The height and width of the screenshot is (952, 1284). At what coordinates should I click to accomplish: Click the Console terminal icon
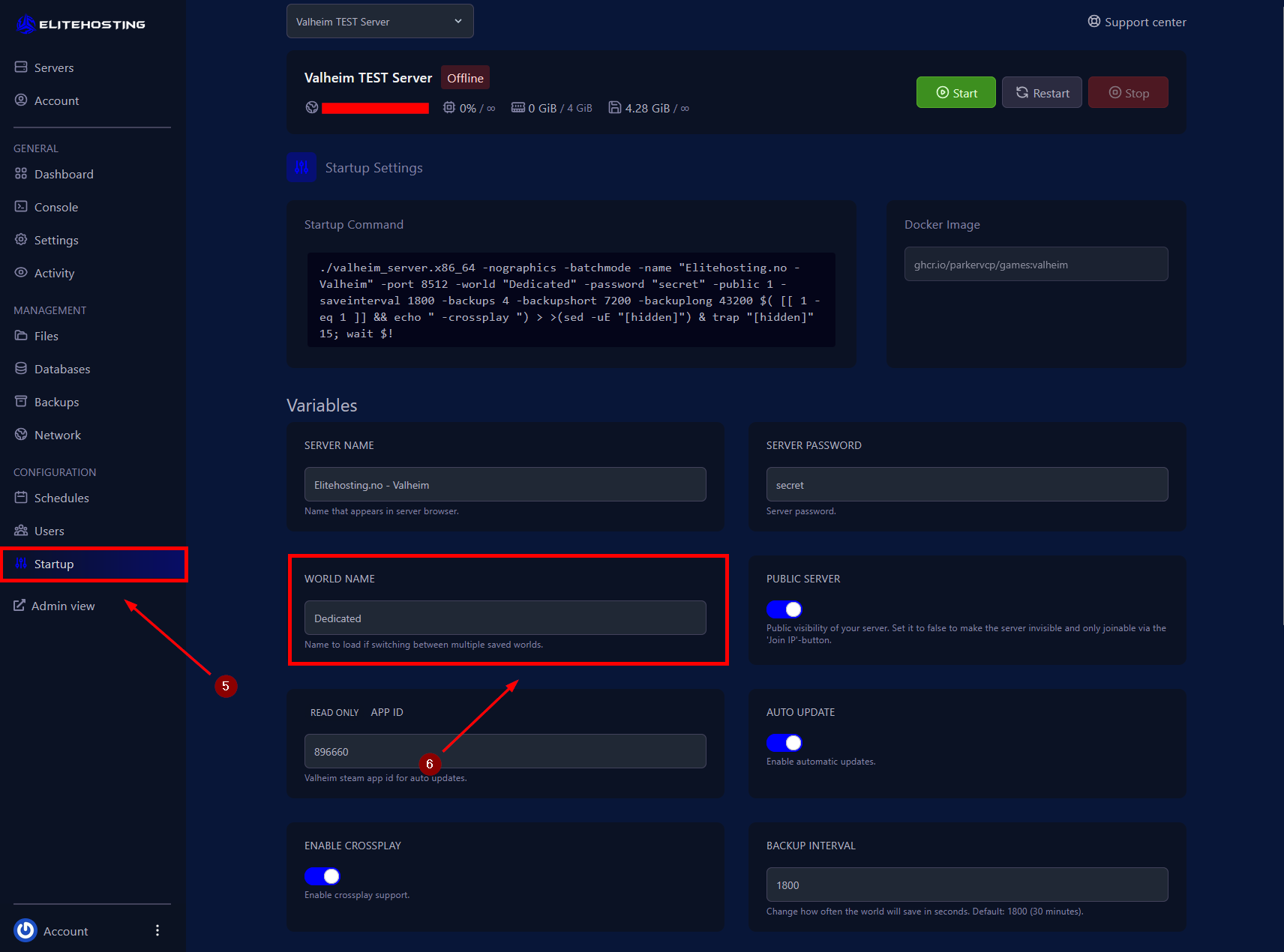pos(21,207)
